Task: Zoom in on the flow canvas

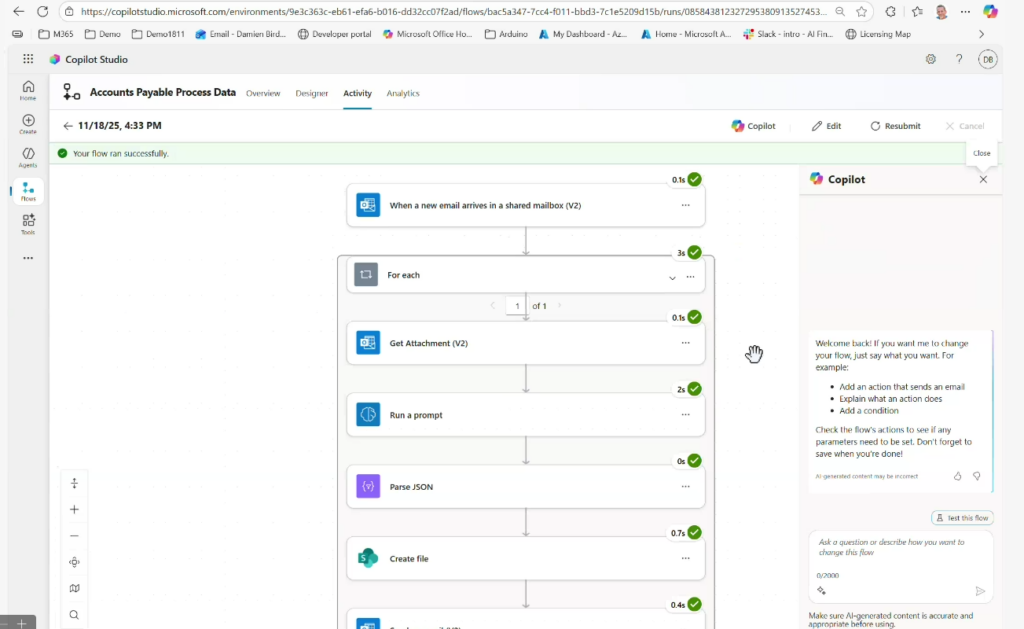Action: [74, 509]
